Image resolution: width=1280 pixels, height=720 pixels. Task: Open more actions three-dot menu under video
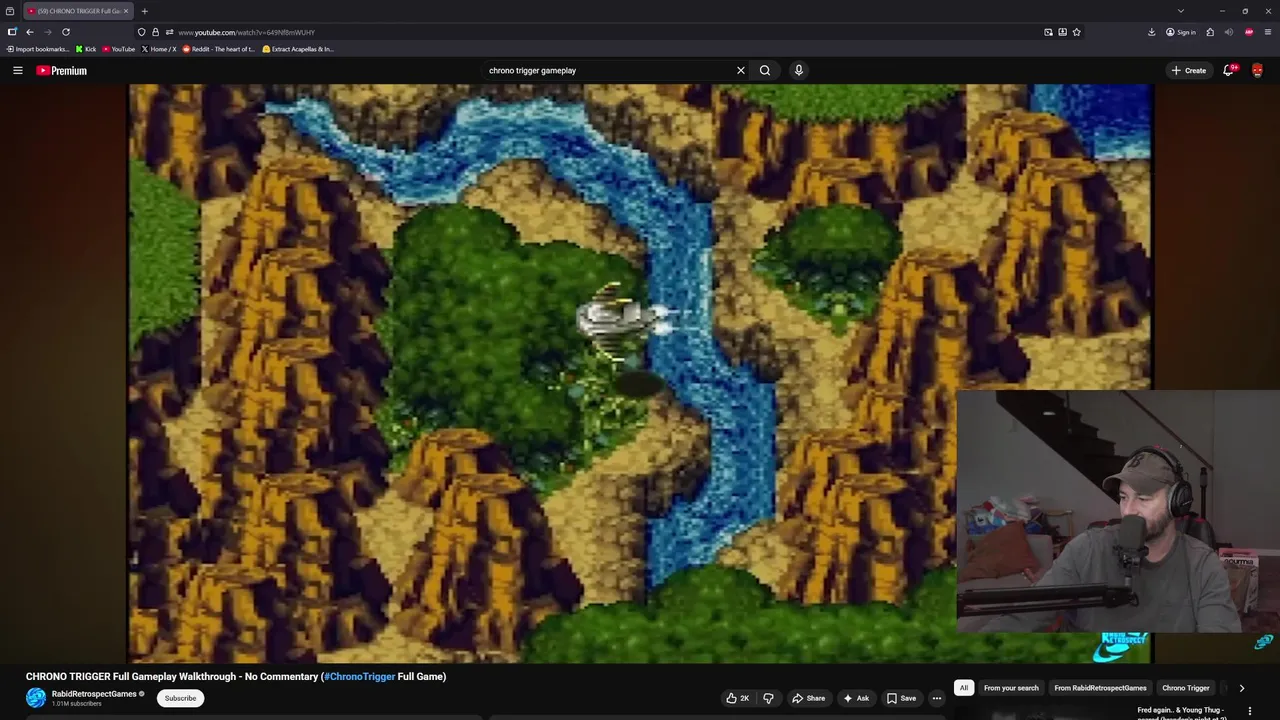pos(937,698)
